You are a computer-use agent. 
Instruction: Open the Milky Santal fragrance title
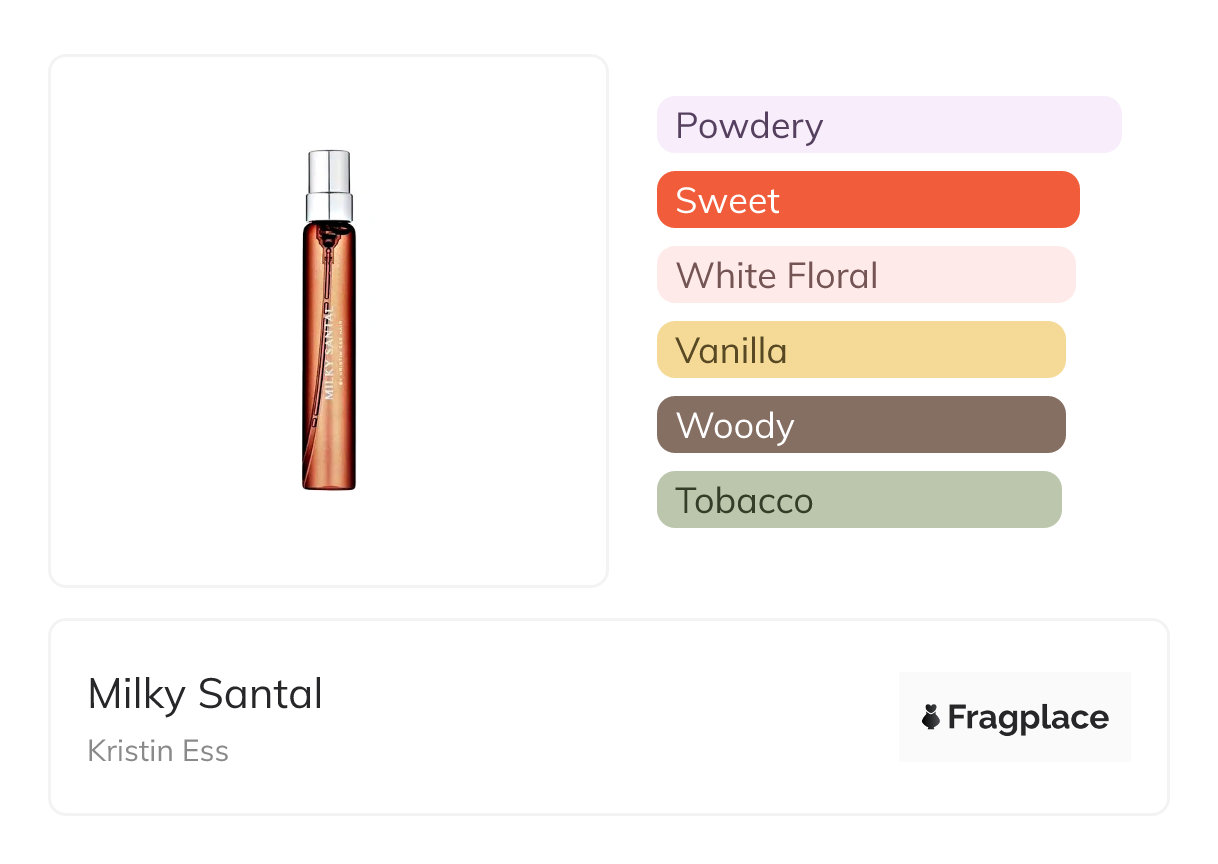pyautogui.click(x=205, y=694)
